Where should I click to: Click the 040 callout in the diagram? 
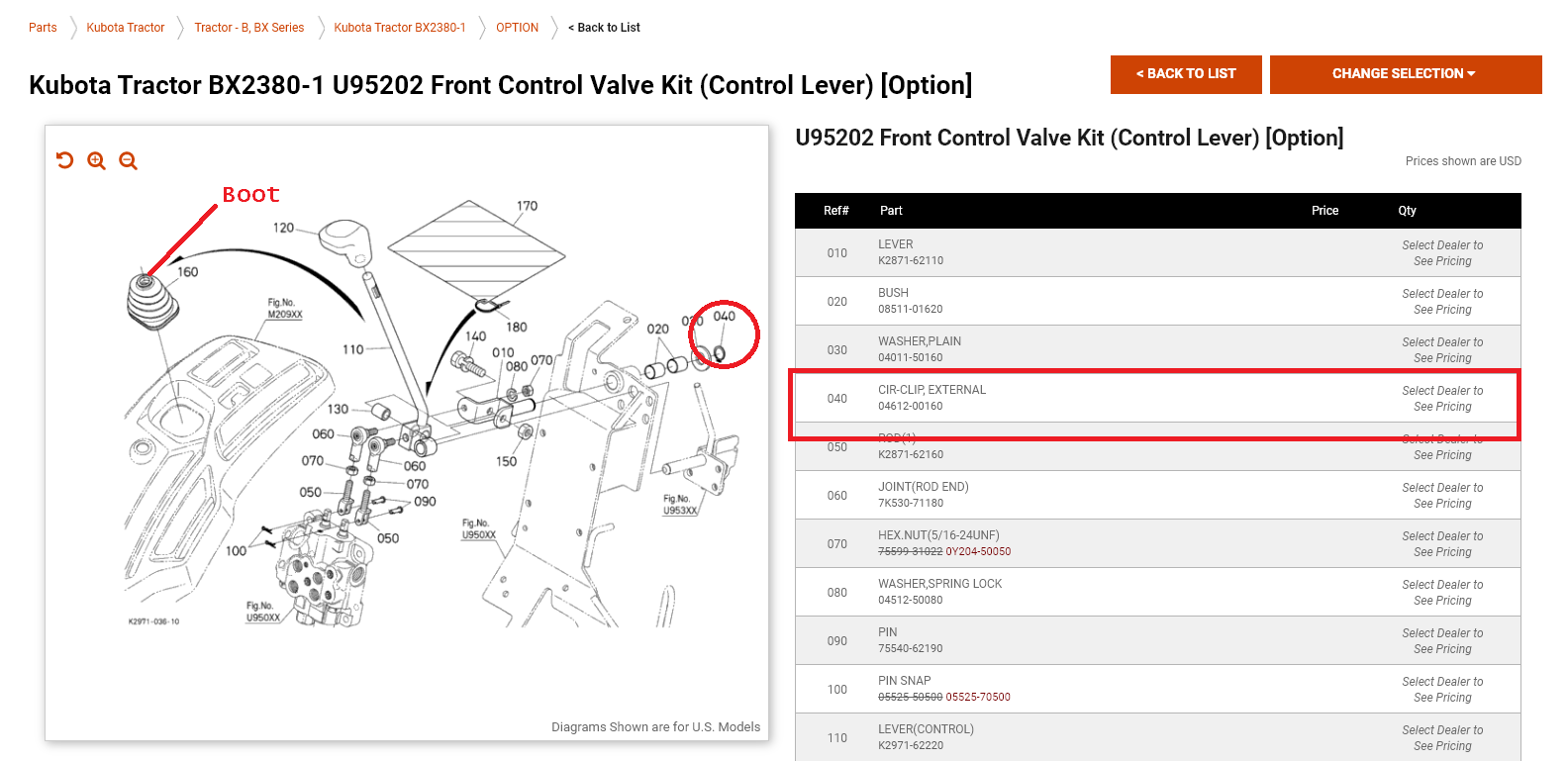pos(725,317)
